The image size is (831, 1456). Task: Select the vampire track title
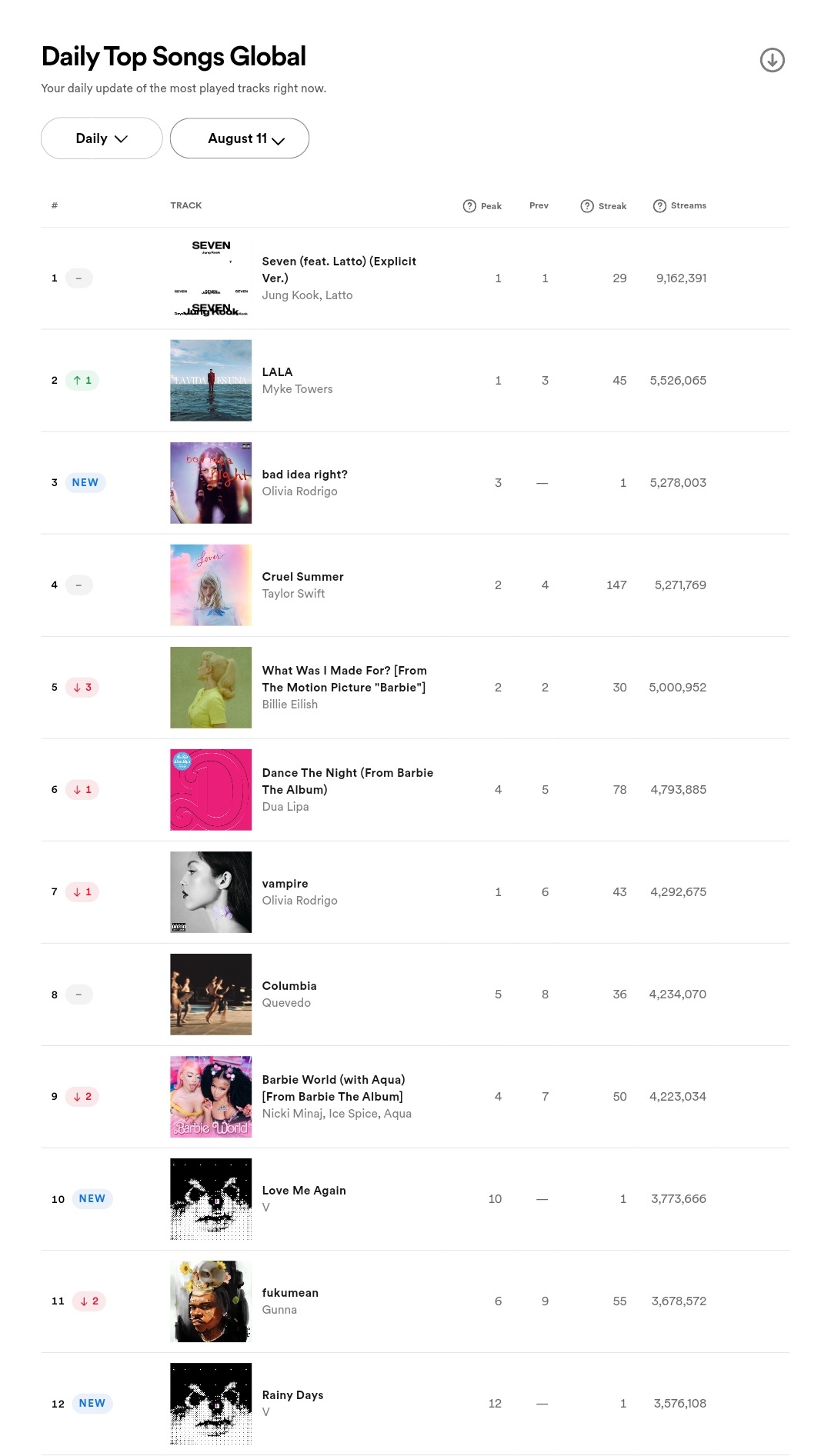click(285, 884)
